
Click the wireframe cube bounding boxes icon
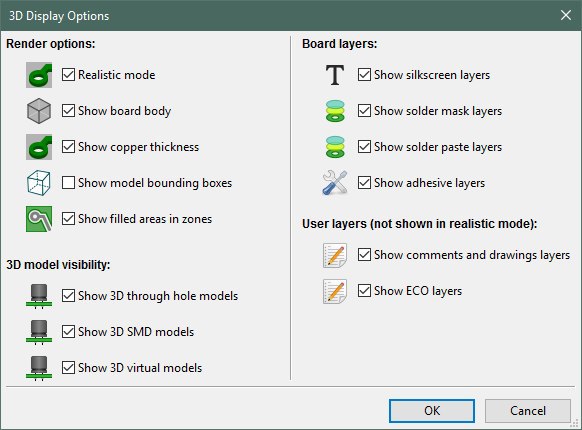(39, 183)
